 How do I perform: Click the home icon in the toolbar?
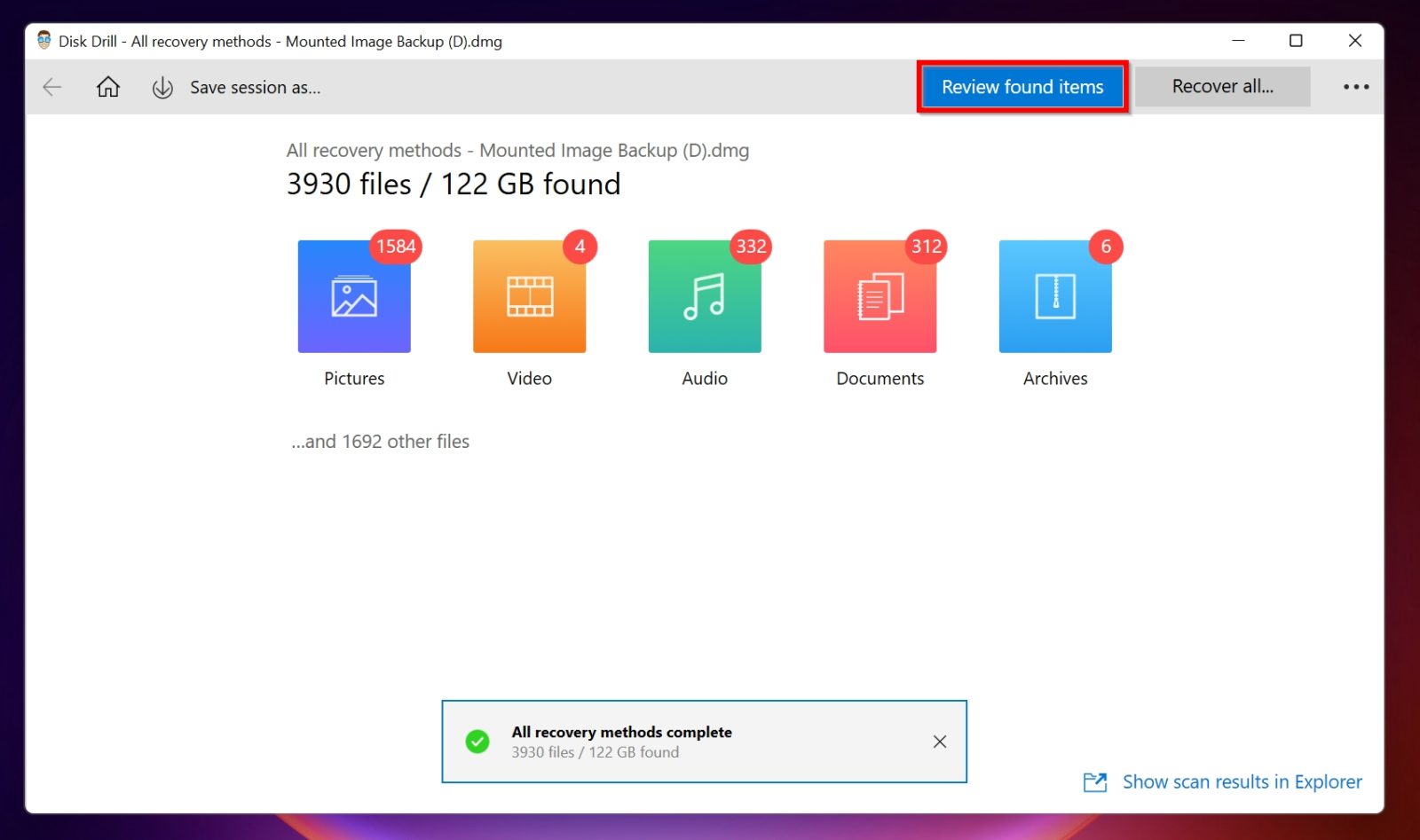(x=107, y=86)
